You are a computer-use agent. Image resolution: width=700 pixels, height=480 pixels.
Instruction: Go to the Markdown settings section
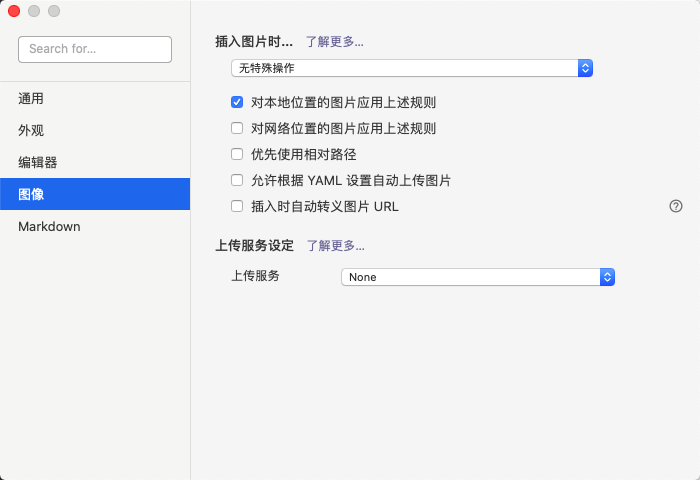tap(95, 226)
